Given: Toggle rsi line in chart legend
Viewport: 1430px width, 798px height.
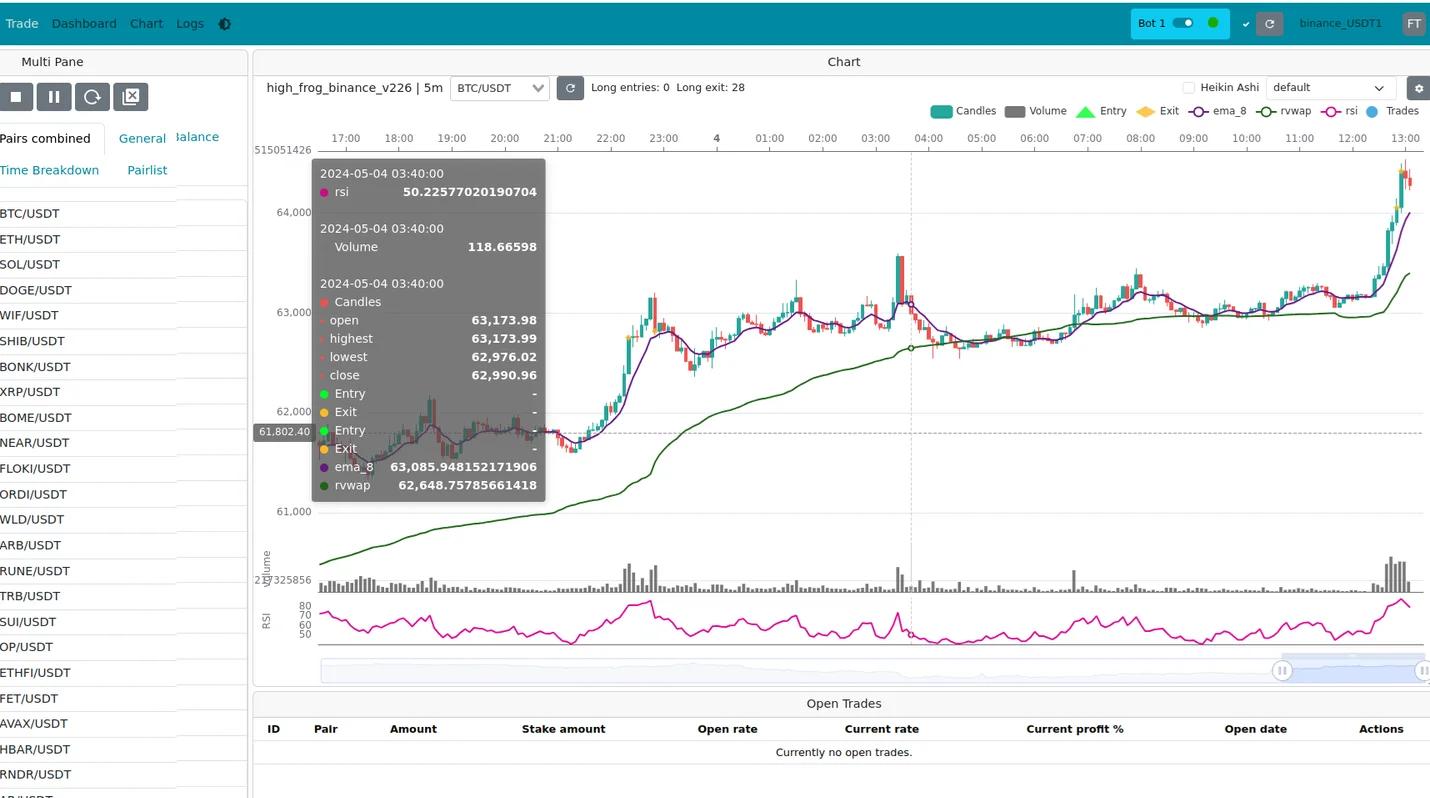Looking at the screenshot, I should tap(1340, 111).
